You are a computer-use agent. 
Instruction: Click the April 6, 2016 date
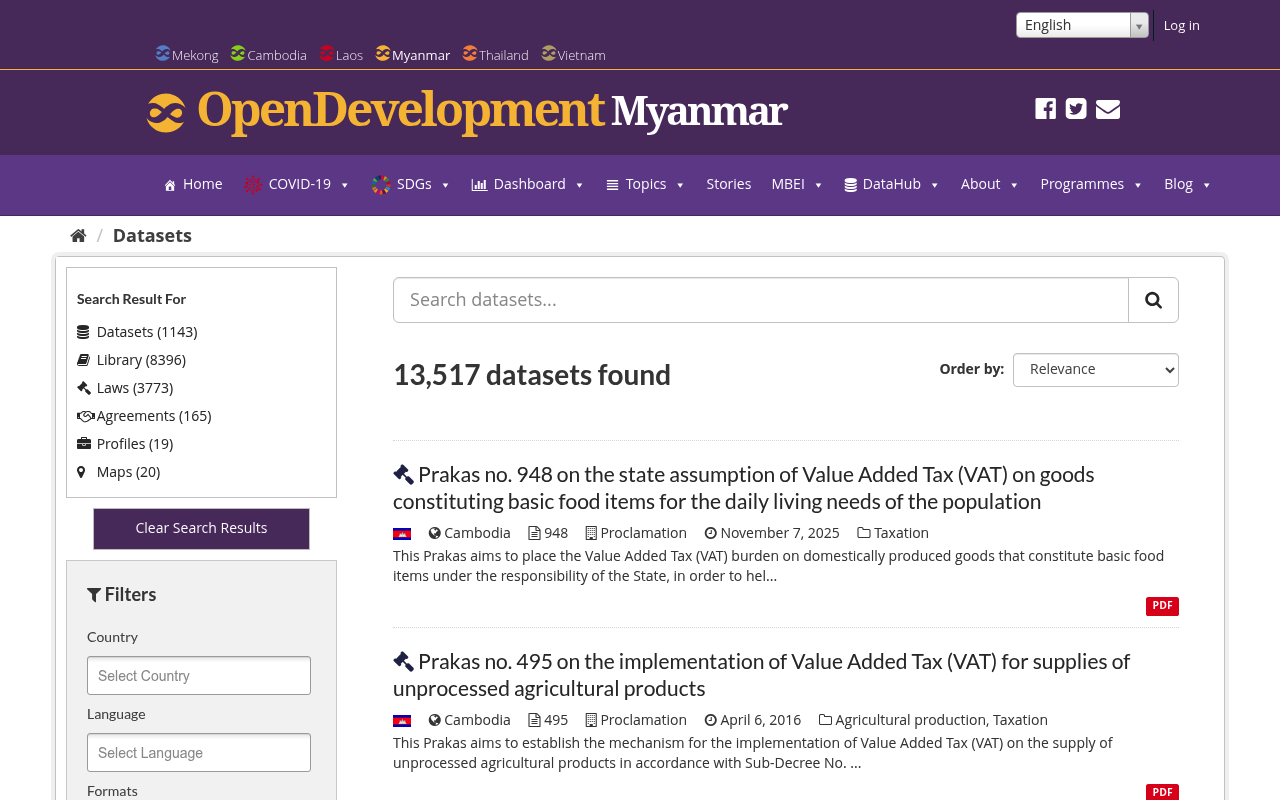pyautogui.click(x=761, y=720)
